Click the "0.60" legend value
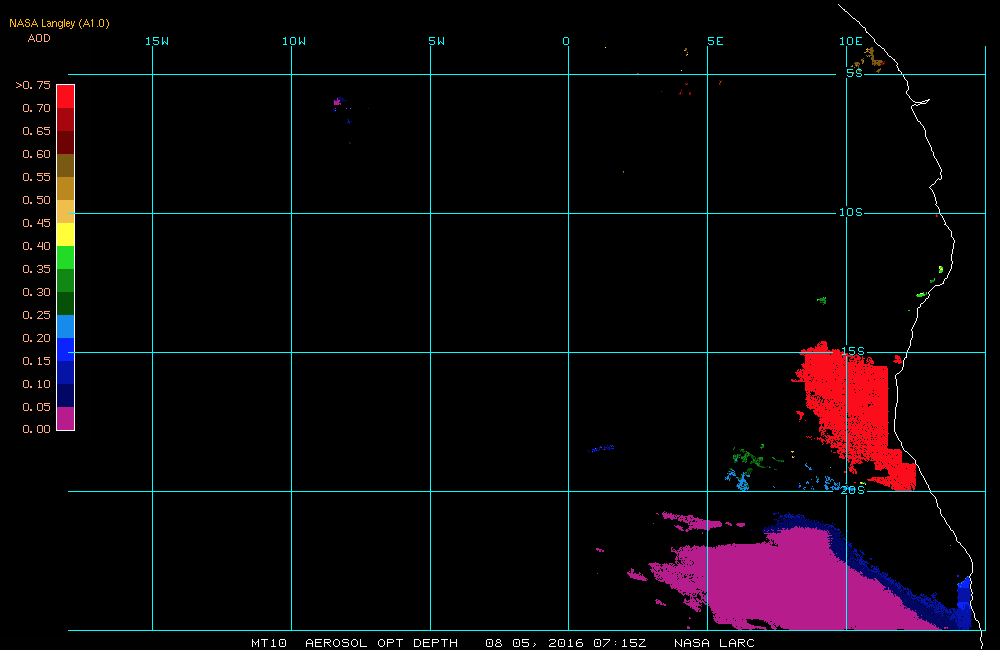 (x=36, y=154)
